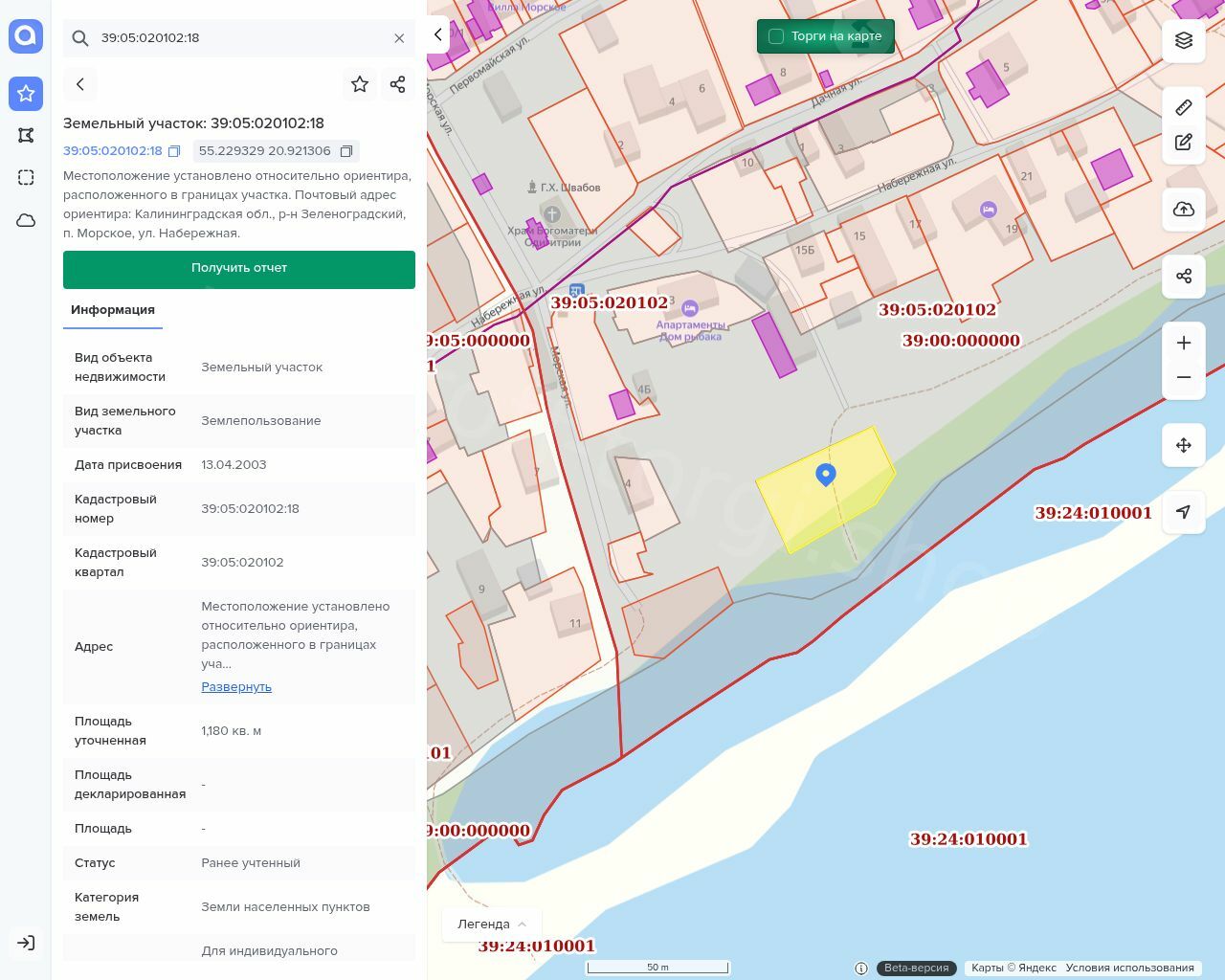Enable the Торги на карте checkbox
This screenshot has height=980, width=1225.
click(776, 36)
